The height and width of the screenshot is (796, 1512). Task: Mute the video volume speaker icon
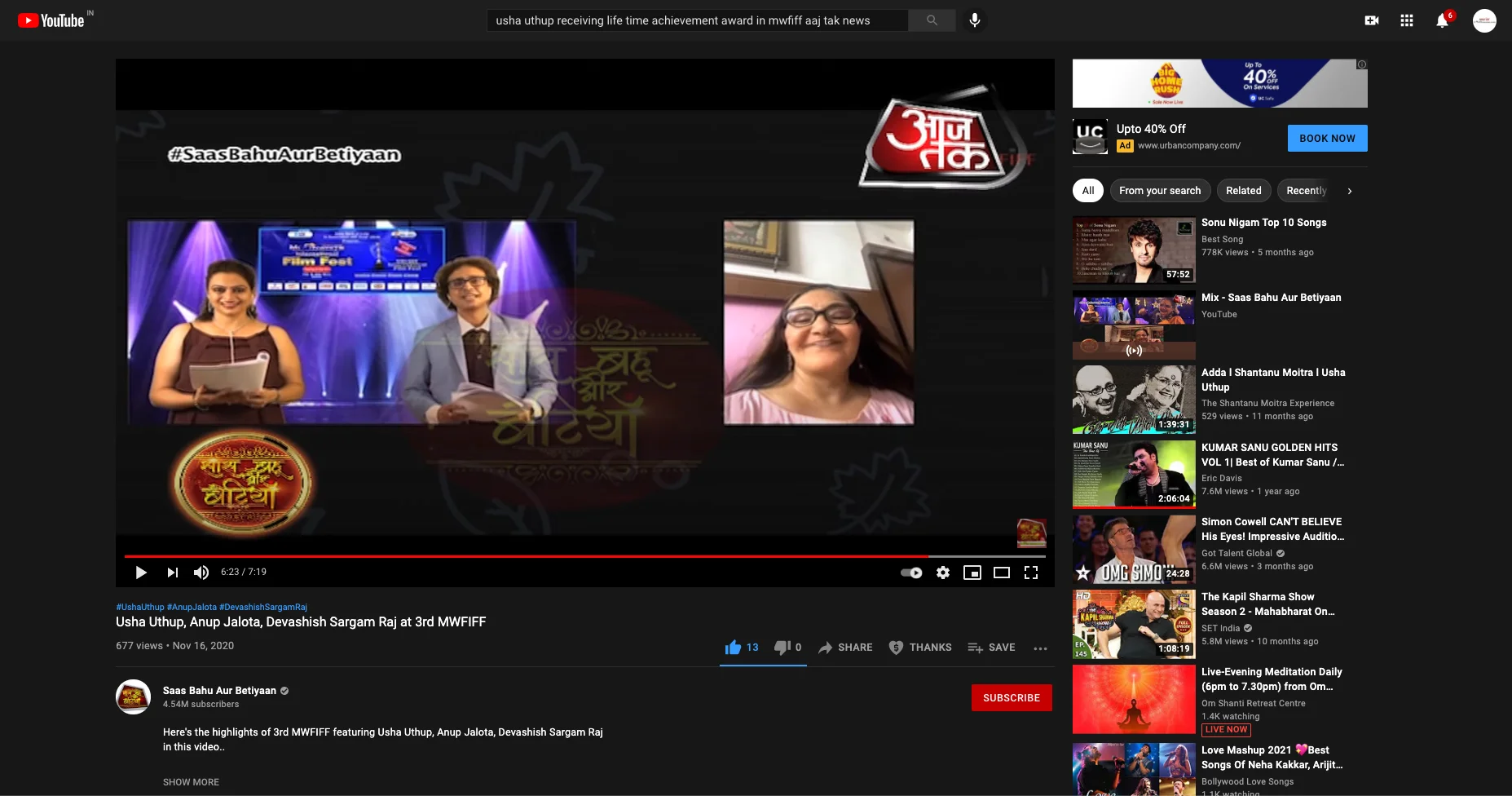201,573
